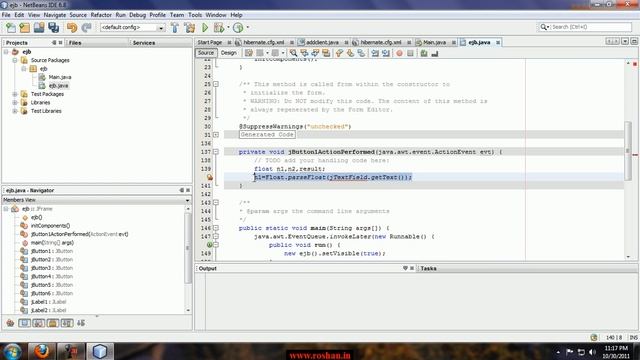Click the Clean and Build icon
The height and width of the screenshot is (360, 640).
coord(190,27)
